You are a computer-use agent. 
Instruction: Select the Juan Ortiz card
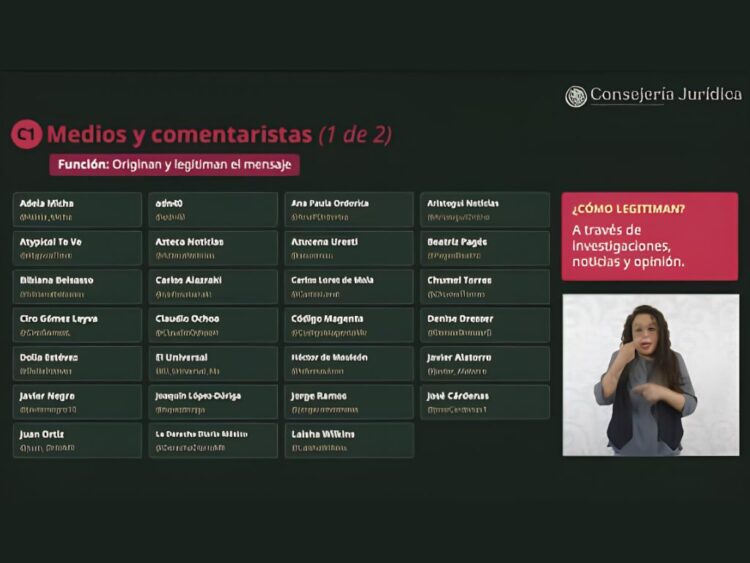click(77, 441)
